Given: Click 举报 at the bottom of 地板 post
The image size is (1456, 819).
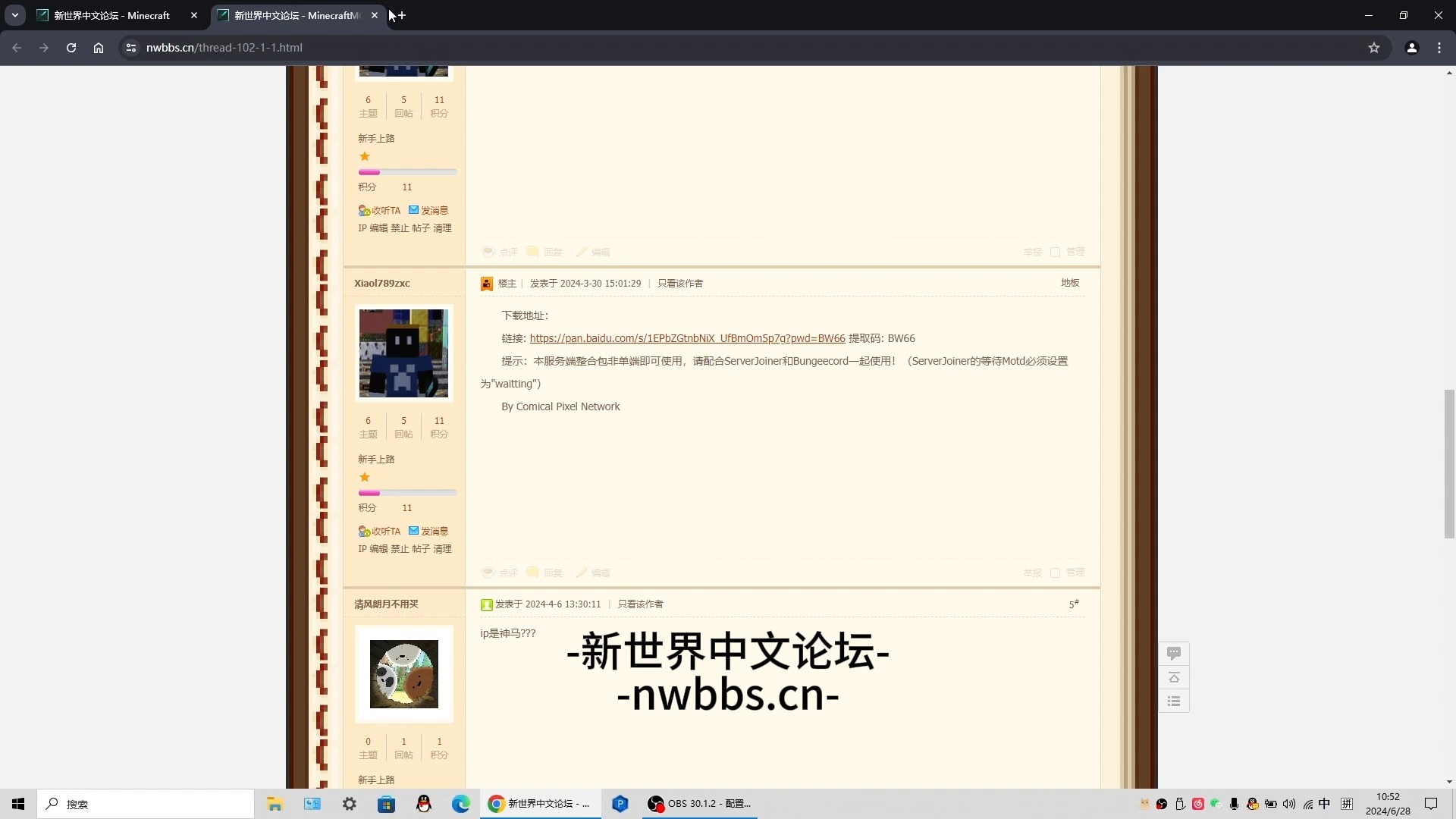Looking at the screenshot, I should [x=1032, y=573].
